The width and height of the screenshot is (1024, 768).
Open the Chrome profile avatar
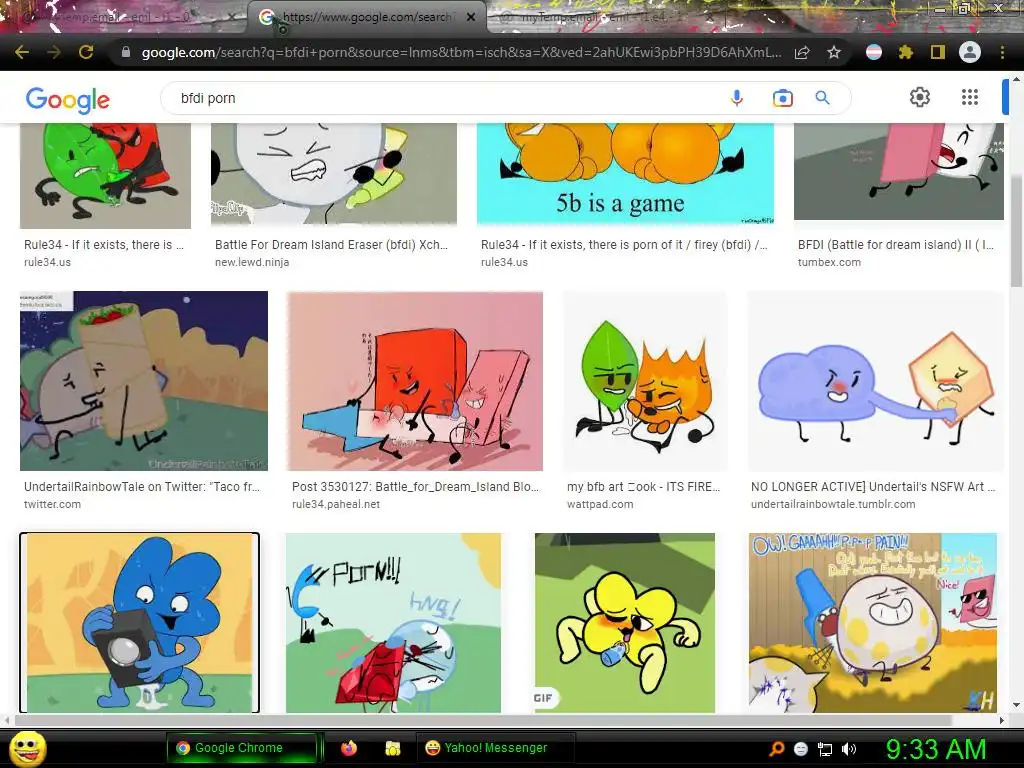coord(970,52)
